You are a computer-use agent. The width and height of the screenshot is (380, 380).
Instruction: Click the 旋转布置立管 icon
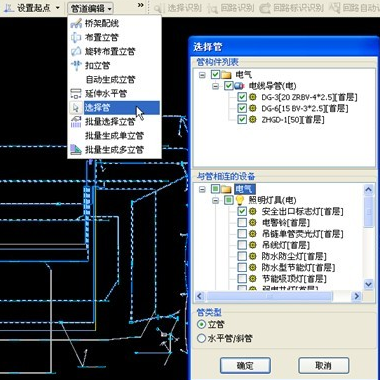[x=76, y=51]
